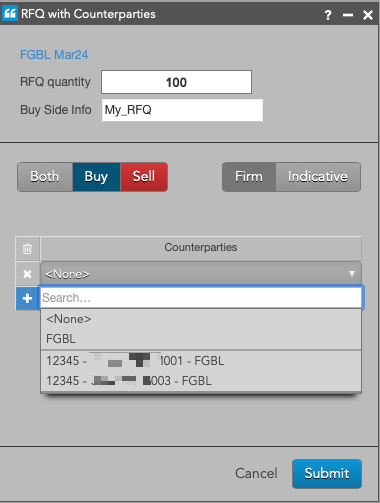
Task: Click the trash icon to delete counterparties
Action: point(27,248)
